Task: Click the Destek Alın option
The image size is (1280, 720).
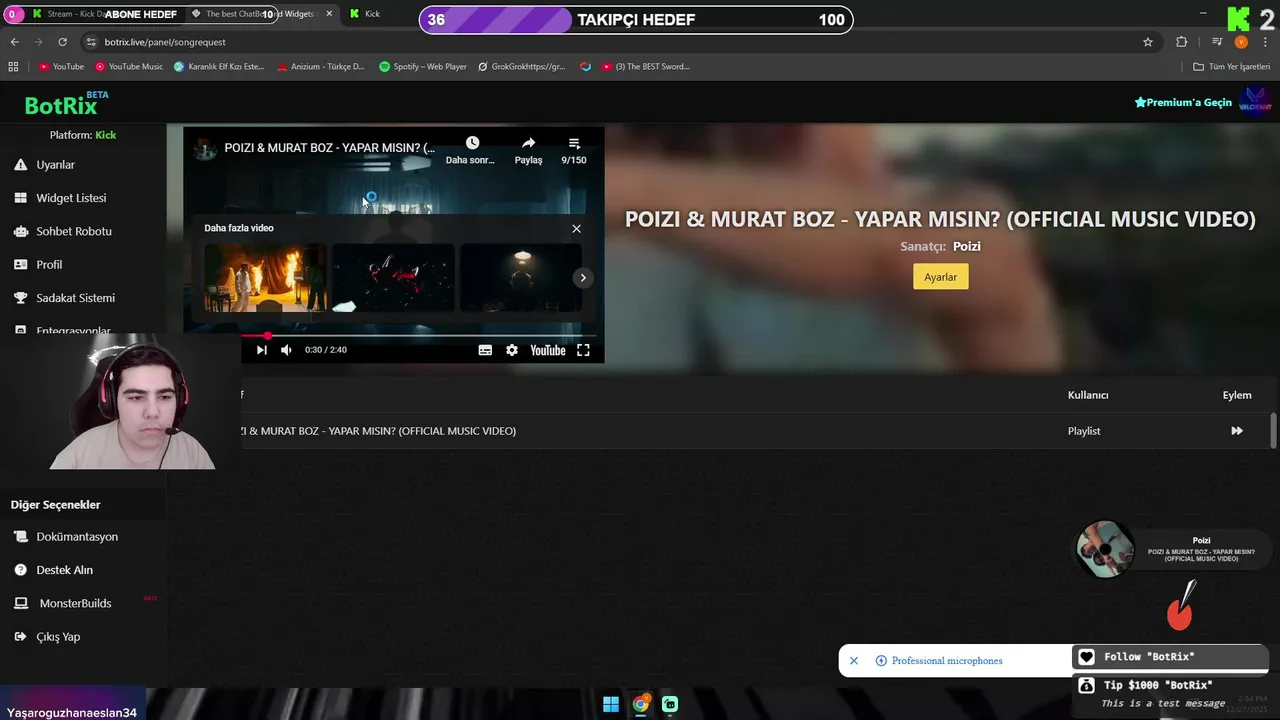Action: click(64, 570)
